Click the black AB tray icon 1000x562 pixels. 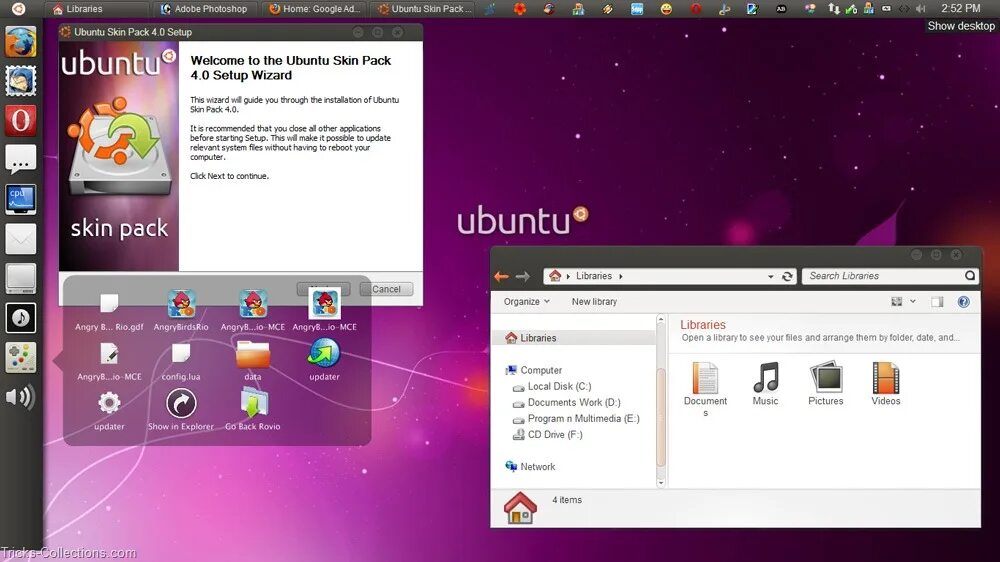[781, 9]
